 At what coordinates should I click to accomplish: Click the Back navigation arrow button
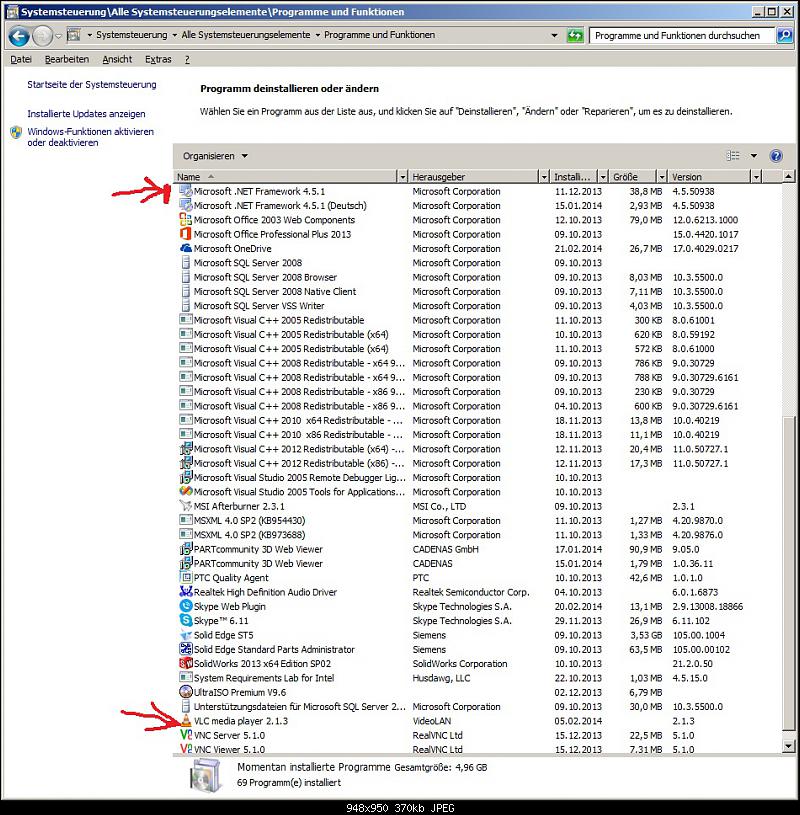[x=19, y=36]
